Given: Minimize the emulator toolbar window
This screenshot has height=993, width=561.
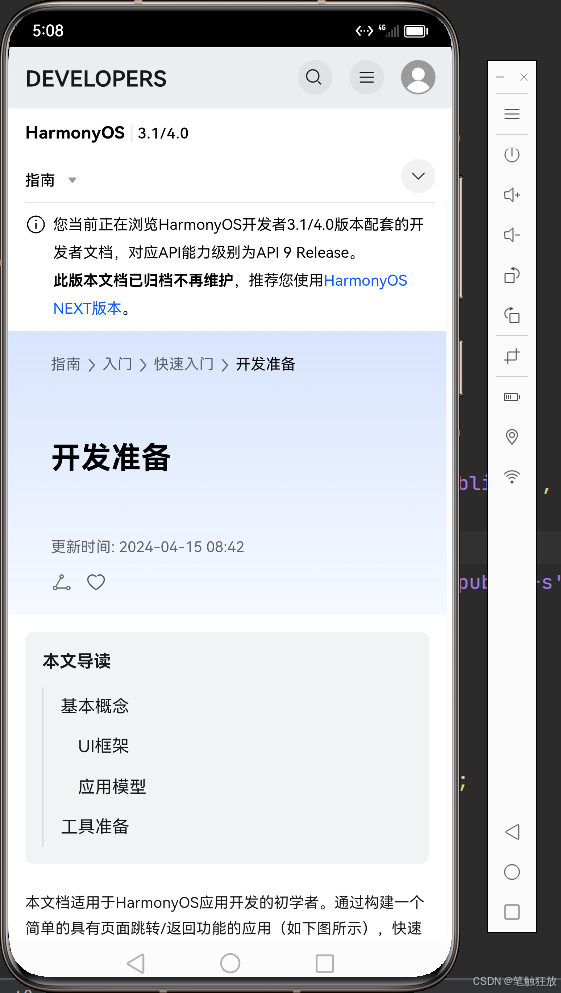Looking at the screenshot, I should (500, 77).
